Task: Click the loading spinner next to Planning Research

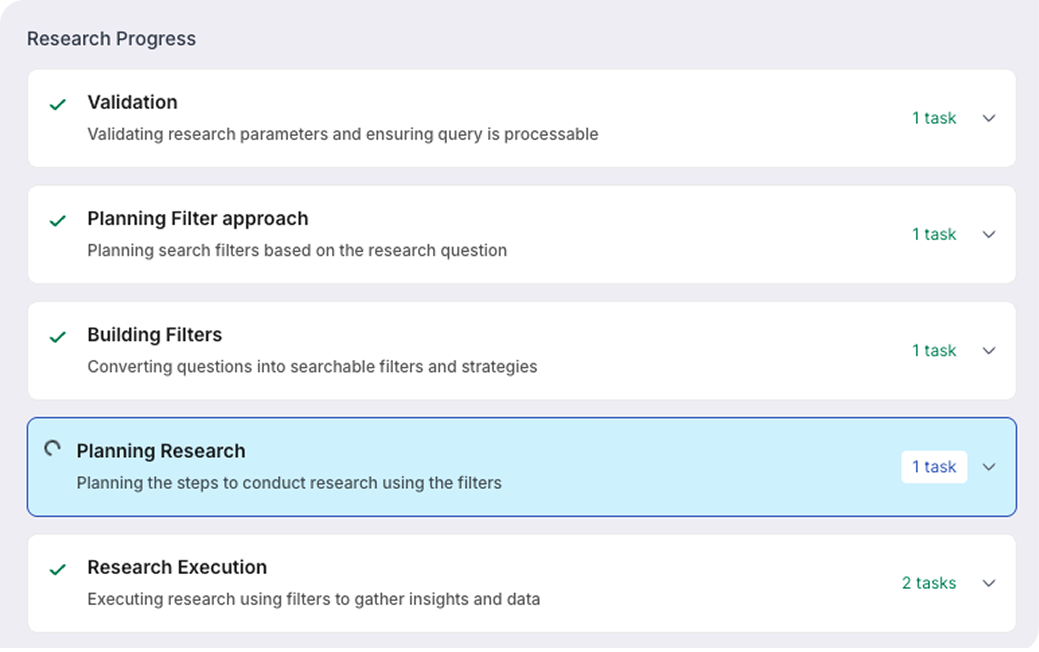Action: [x=53, y=450]
